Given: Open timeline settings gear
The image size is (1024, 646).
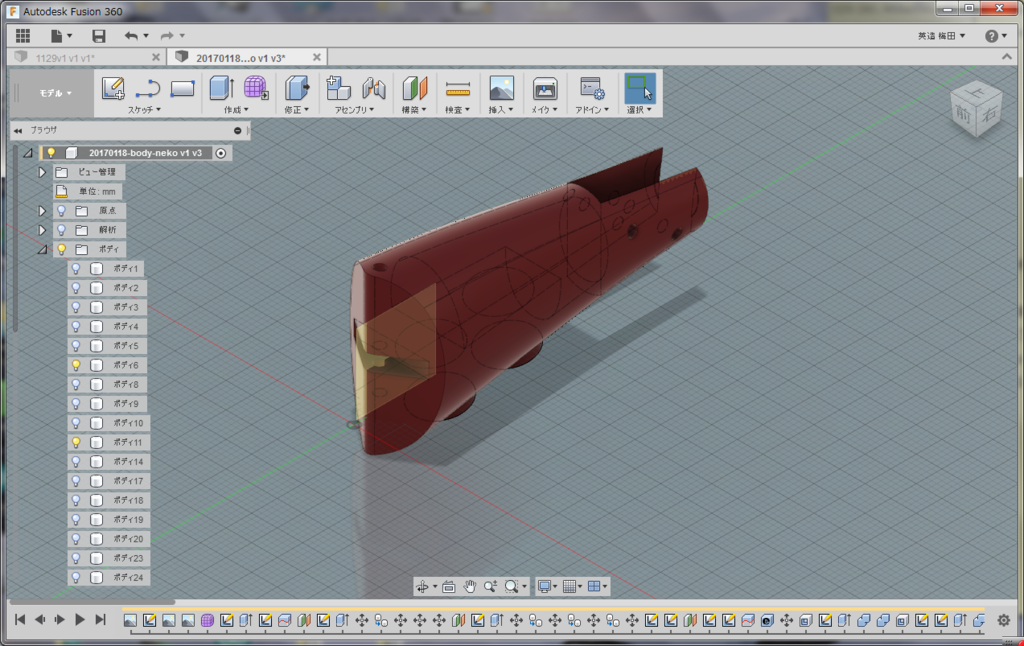Looking at the screenshot, I should click(x=1004, y=621).
